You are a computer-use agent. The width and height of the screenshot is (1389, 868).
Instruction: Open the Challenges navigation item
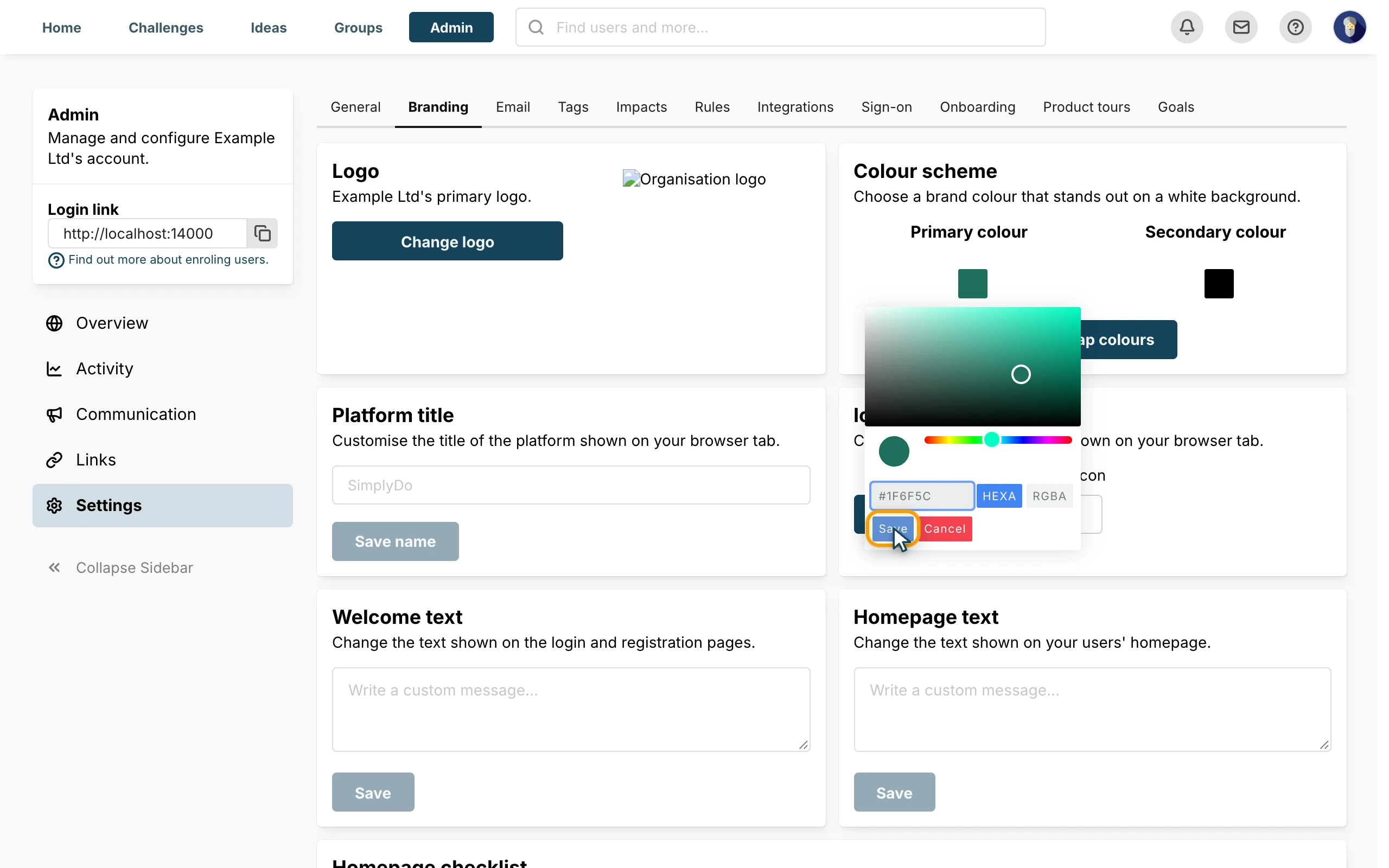[166, 28]
